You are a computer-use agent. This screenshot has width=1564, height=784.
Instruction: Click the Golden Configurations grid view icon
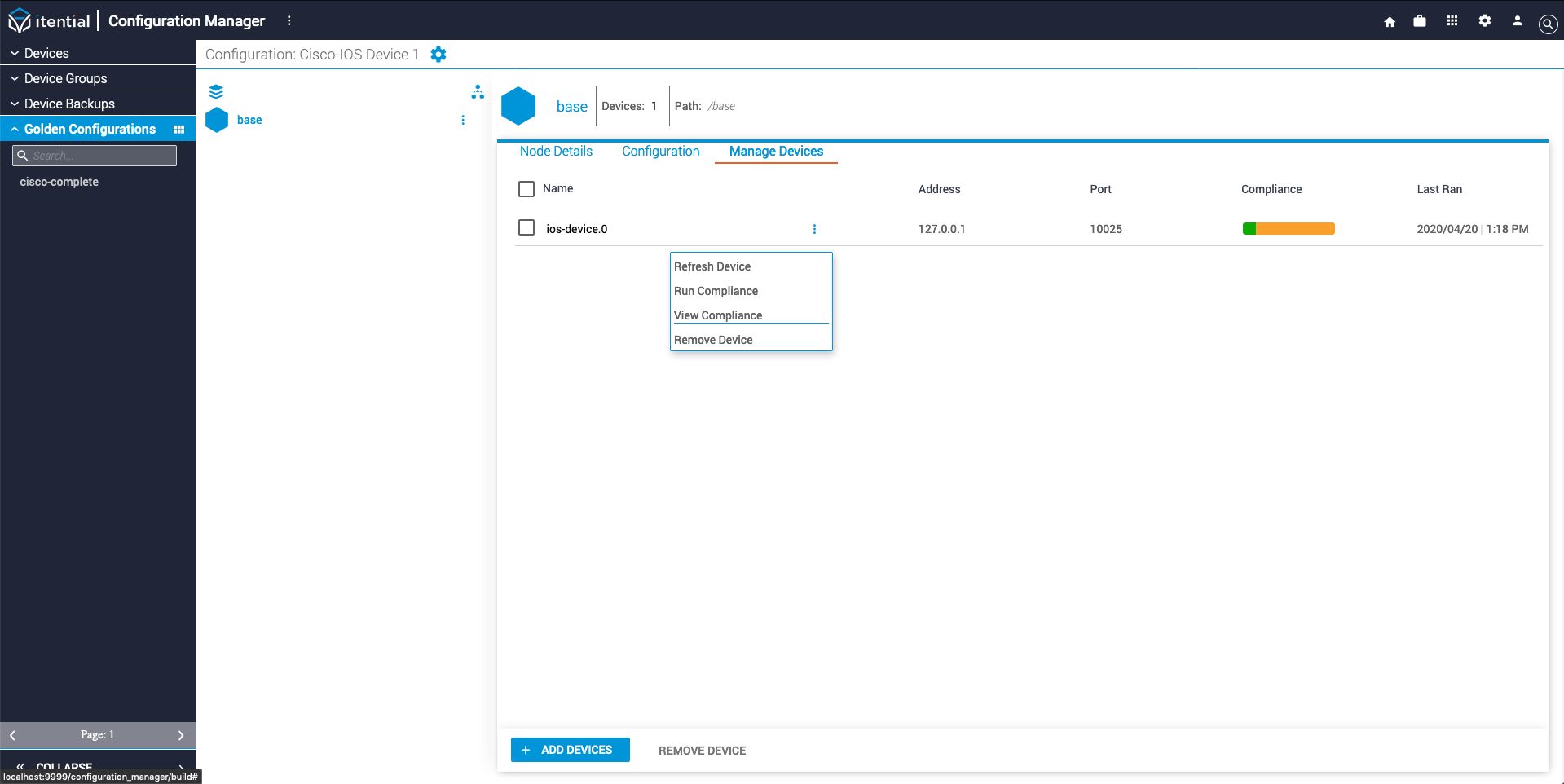coord(179,130)
